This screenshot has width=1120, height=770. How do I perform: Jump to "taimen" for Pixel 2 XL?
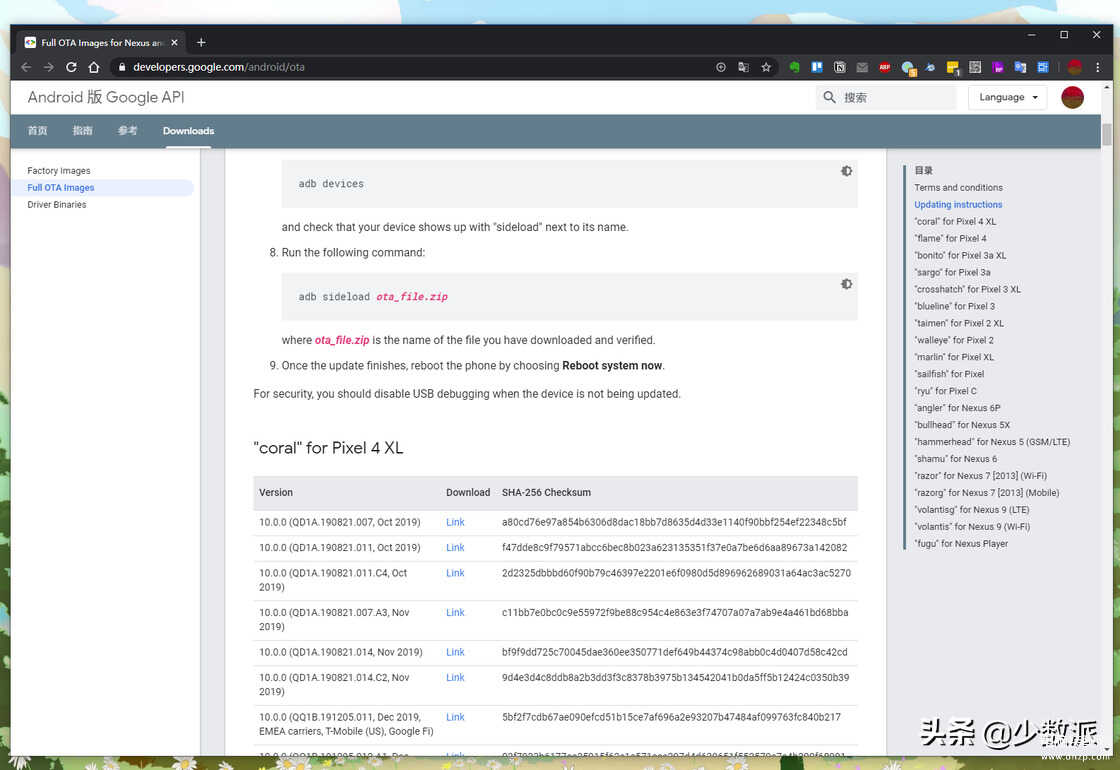click(x=959, y=324)
